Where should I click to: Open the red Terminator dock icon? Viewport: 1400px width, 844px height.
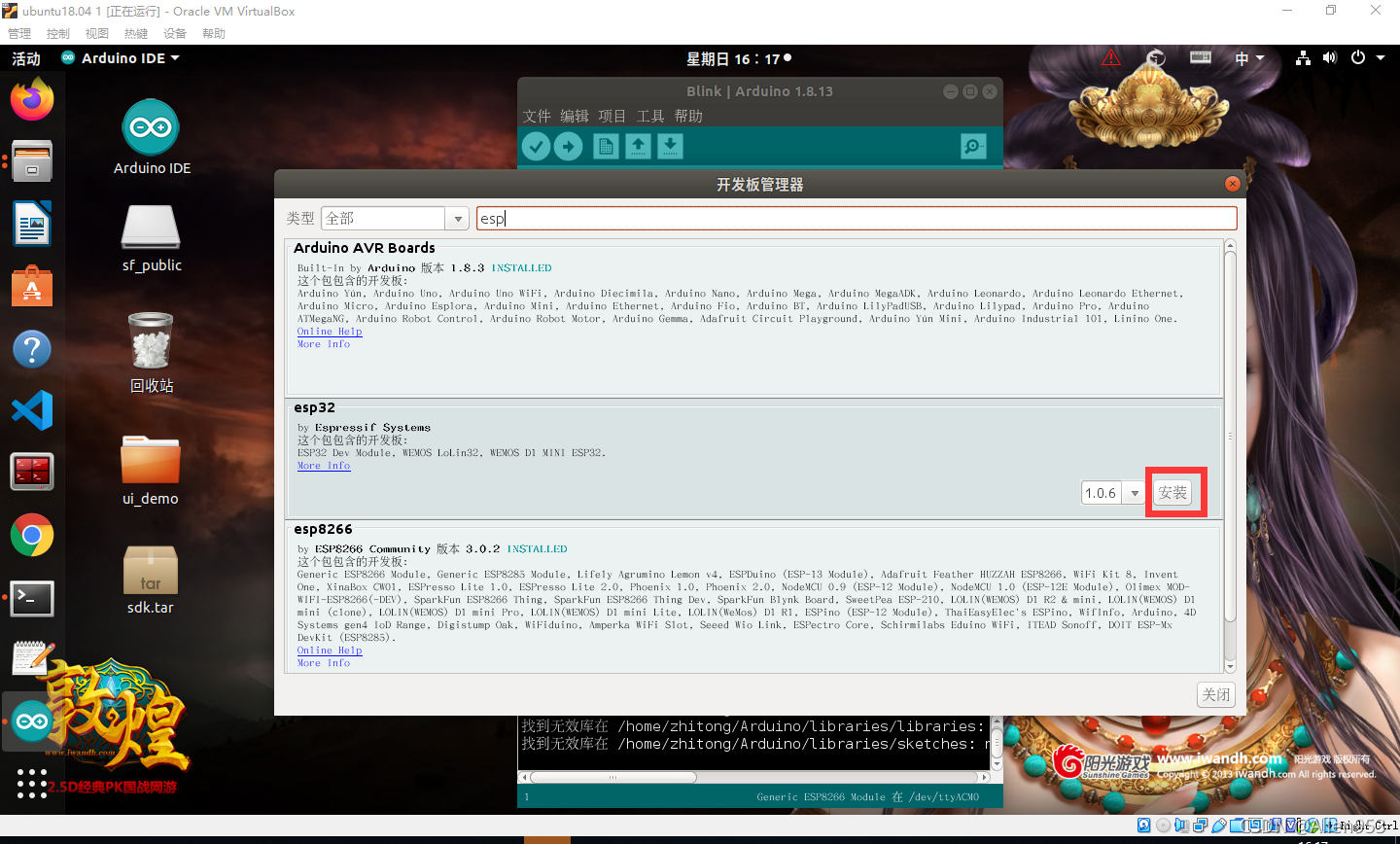(32, 473)
